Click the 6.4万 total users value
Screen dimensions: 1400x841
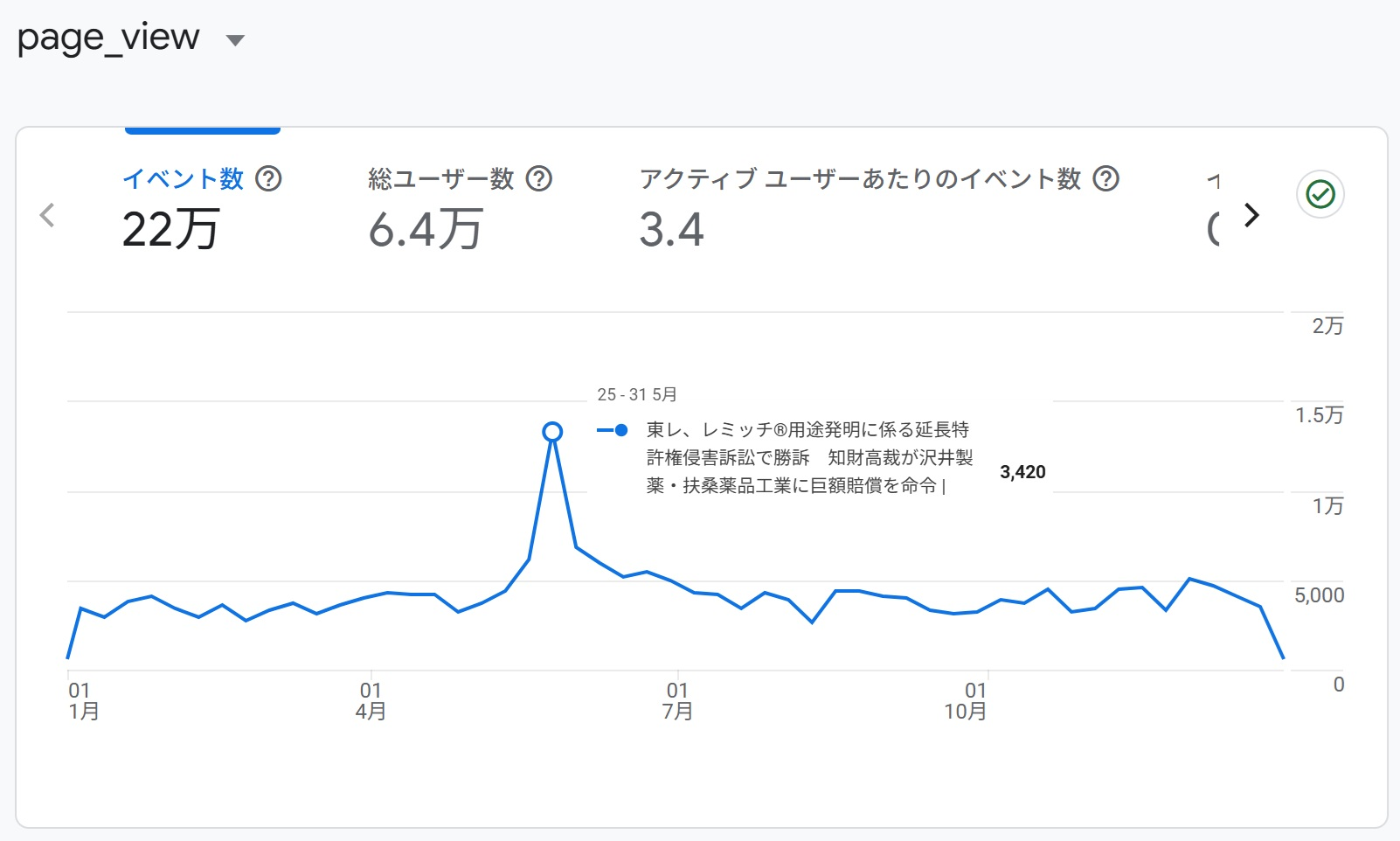(x=426, y=230)
